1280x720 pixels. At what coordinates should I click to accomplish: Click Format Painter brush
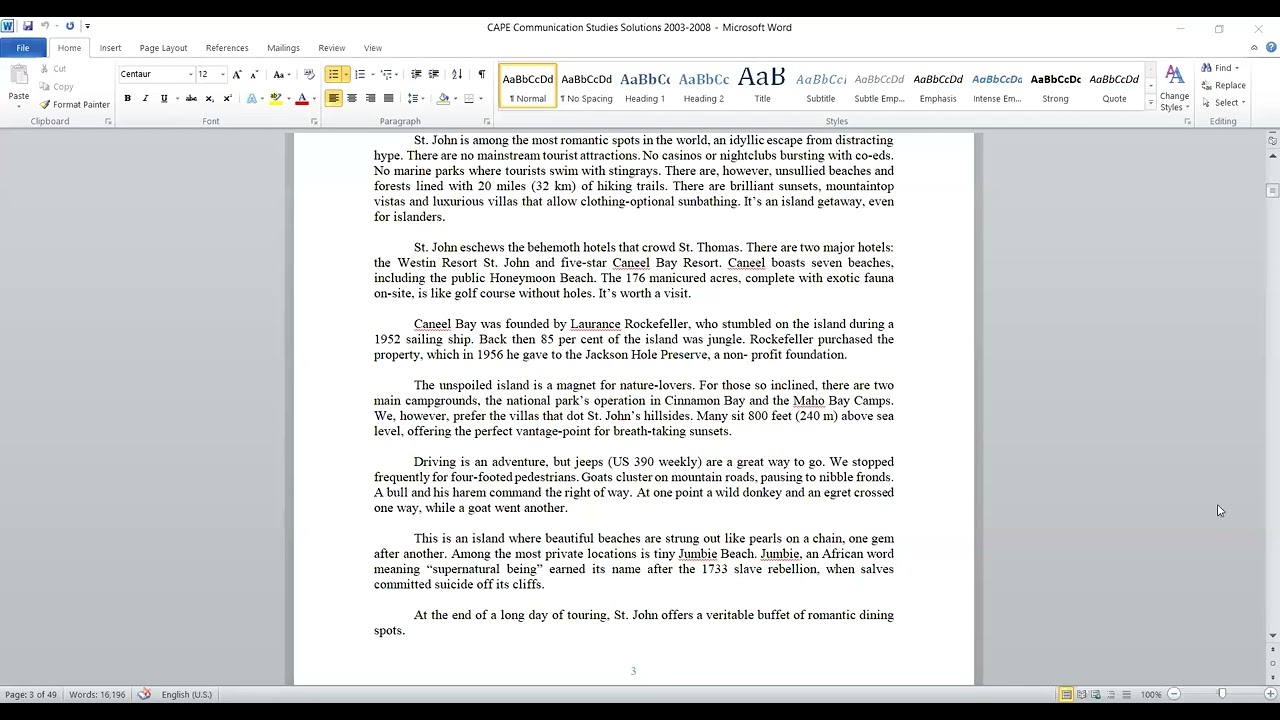point(75,104)
